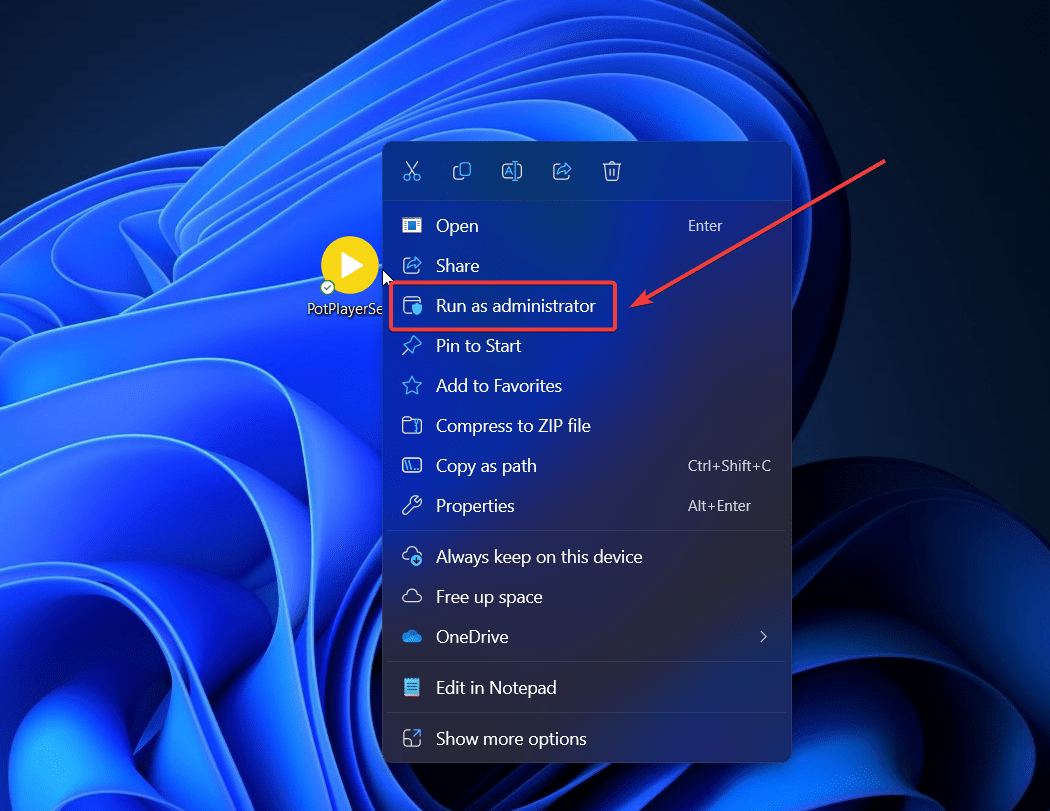Select Add to Favorites

pyautogui.click(x=587, y=386)
